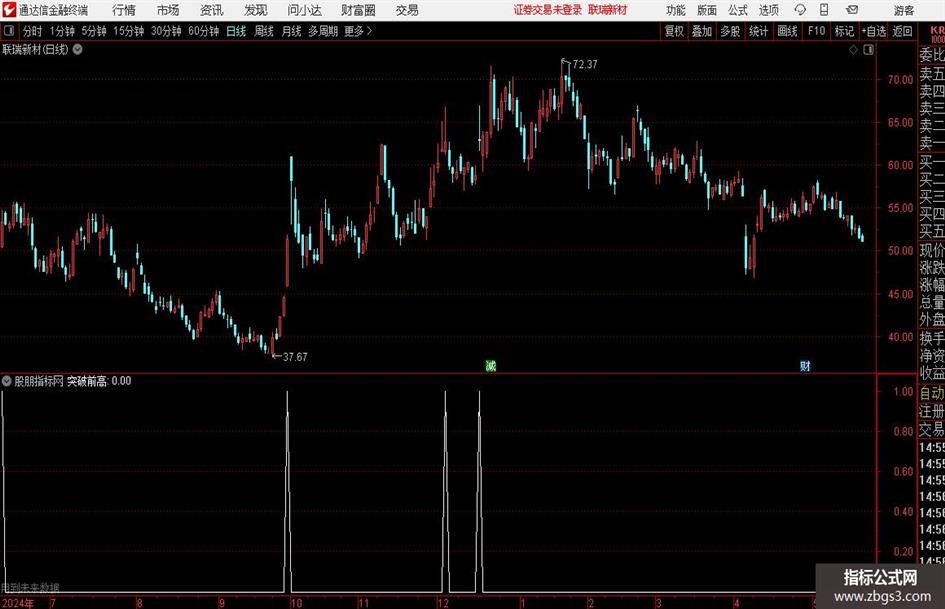This screenshot has width=945, height=609.
Task: Click the 10 month marker on timeline
Action: (x=296, y=603)
